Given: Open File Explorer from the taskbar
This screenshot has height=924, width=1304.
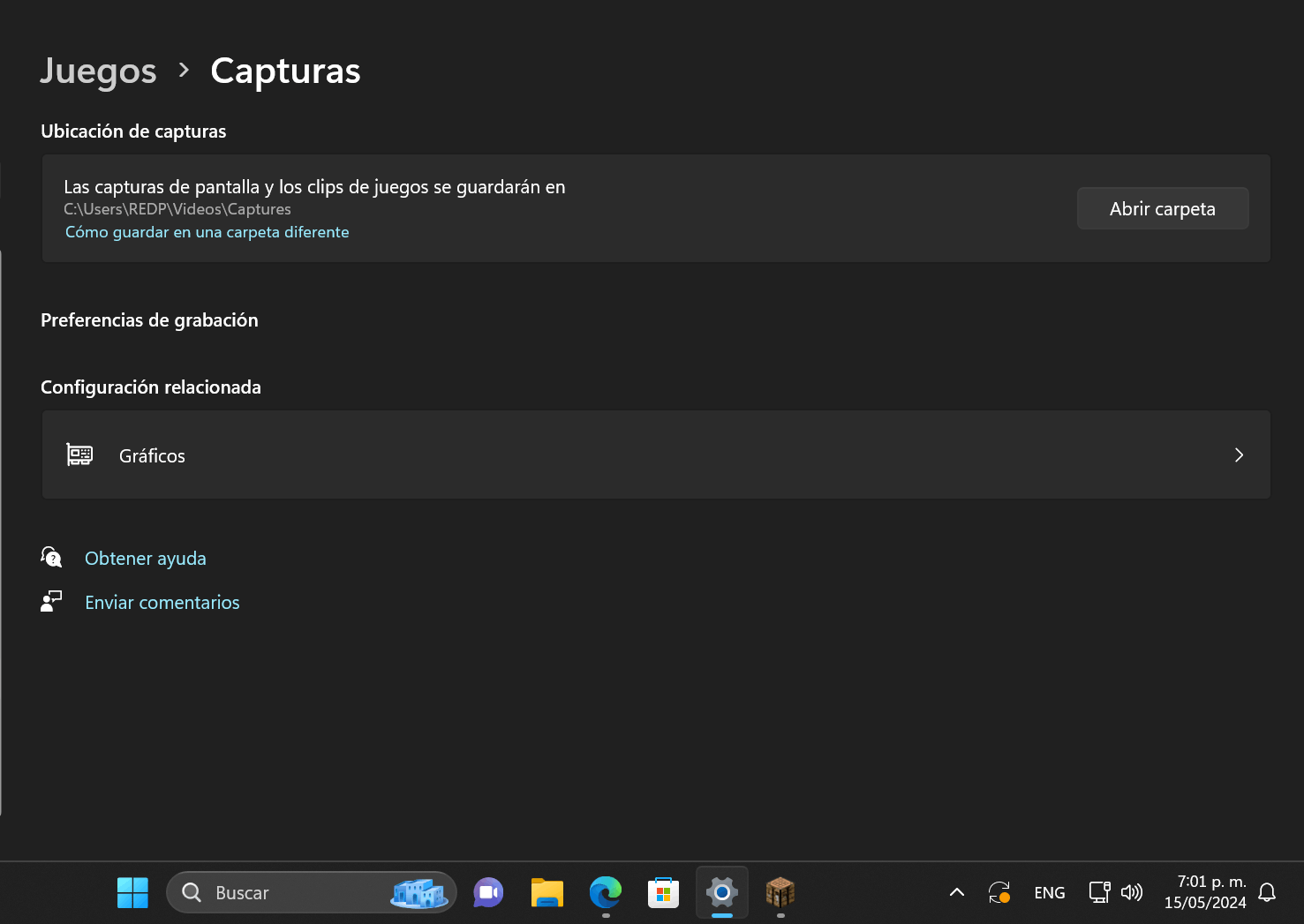Looking at the screenshot, I should click(546, 892).
